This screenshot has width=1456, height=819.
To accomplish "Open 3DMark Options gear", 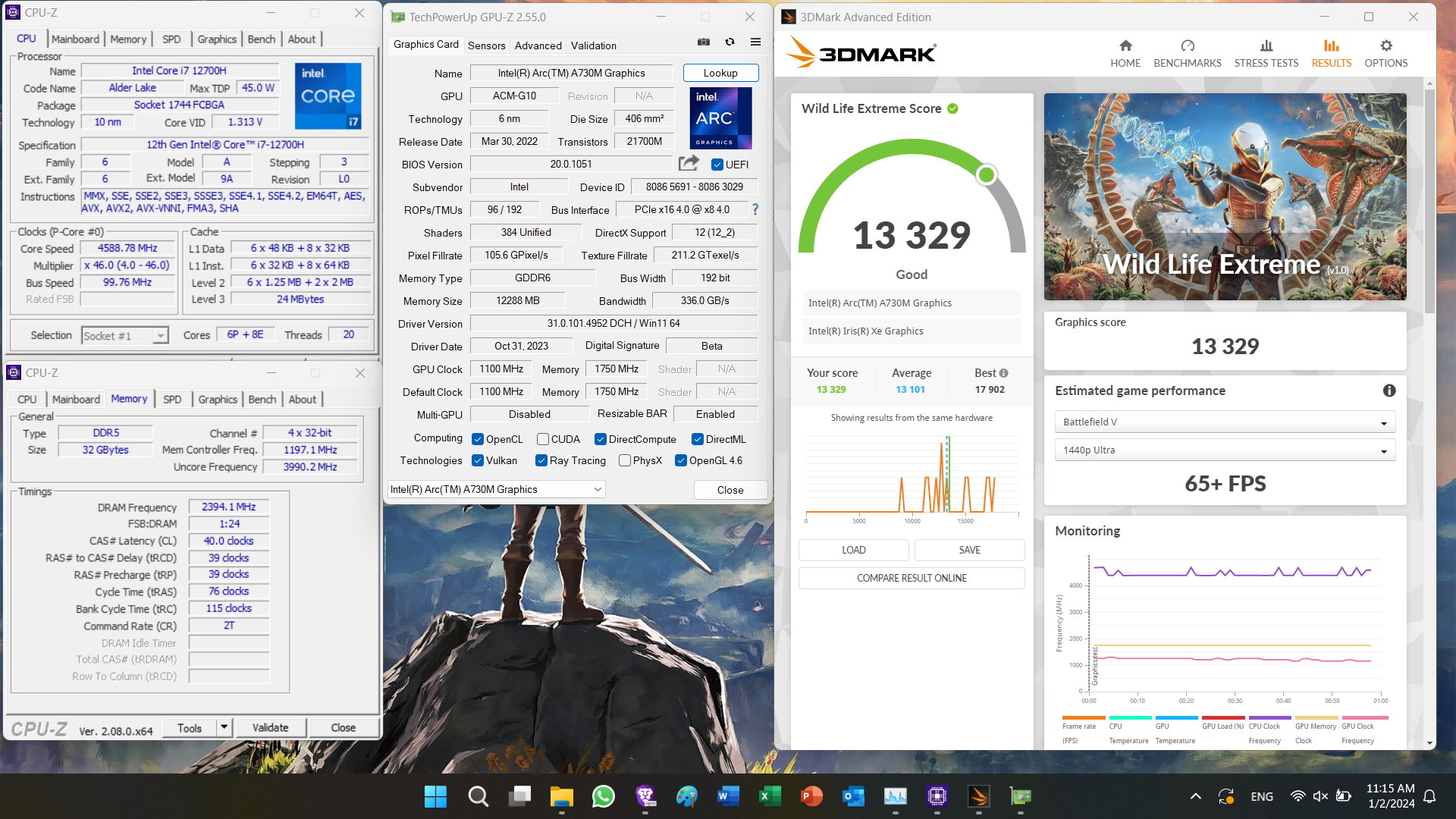I will [x=1386, y=54].
